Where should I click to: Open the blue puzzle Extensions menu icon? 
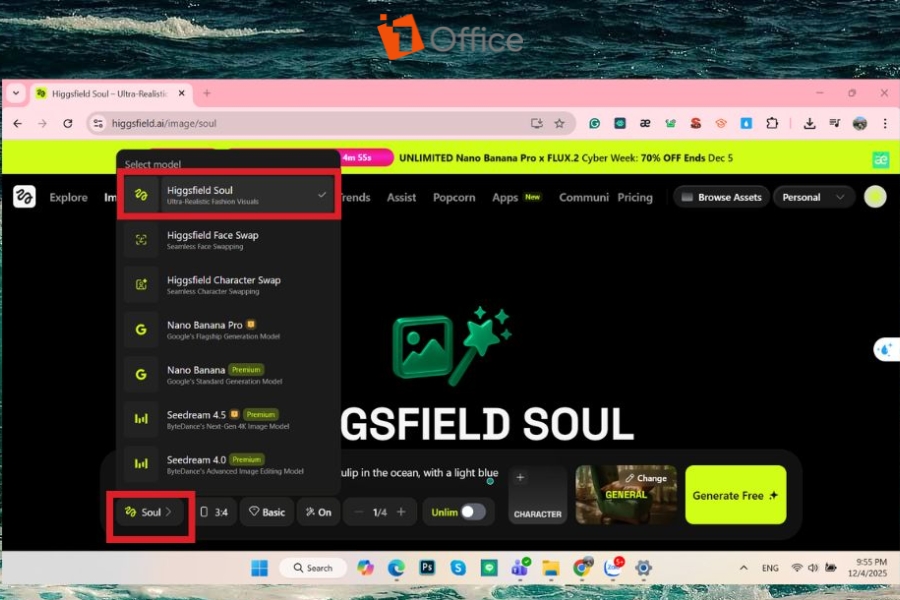[772, 123]
